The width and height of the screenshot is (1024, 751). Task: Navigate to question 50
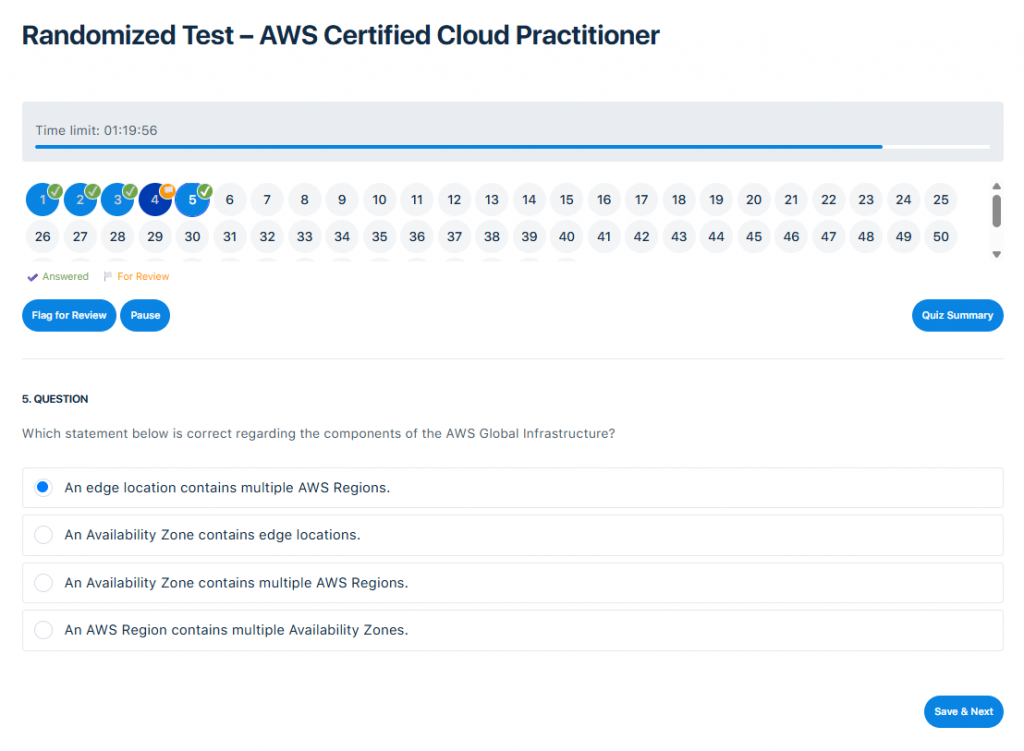[940, 236]
